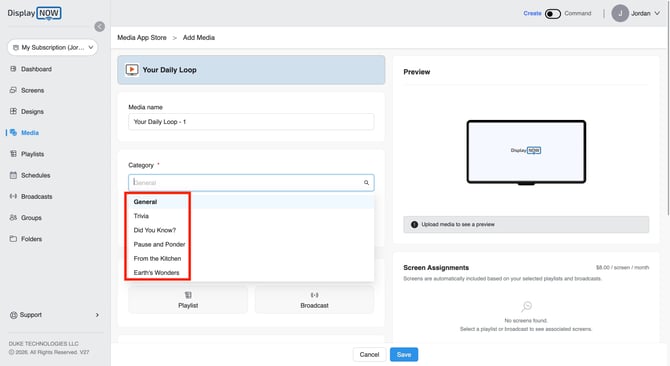670x366 pixels.
Task: Click the search icon in Category field
Action: pos(366,183)
